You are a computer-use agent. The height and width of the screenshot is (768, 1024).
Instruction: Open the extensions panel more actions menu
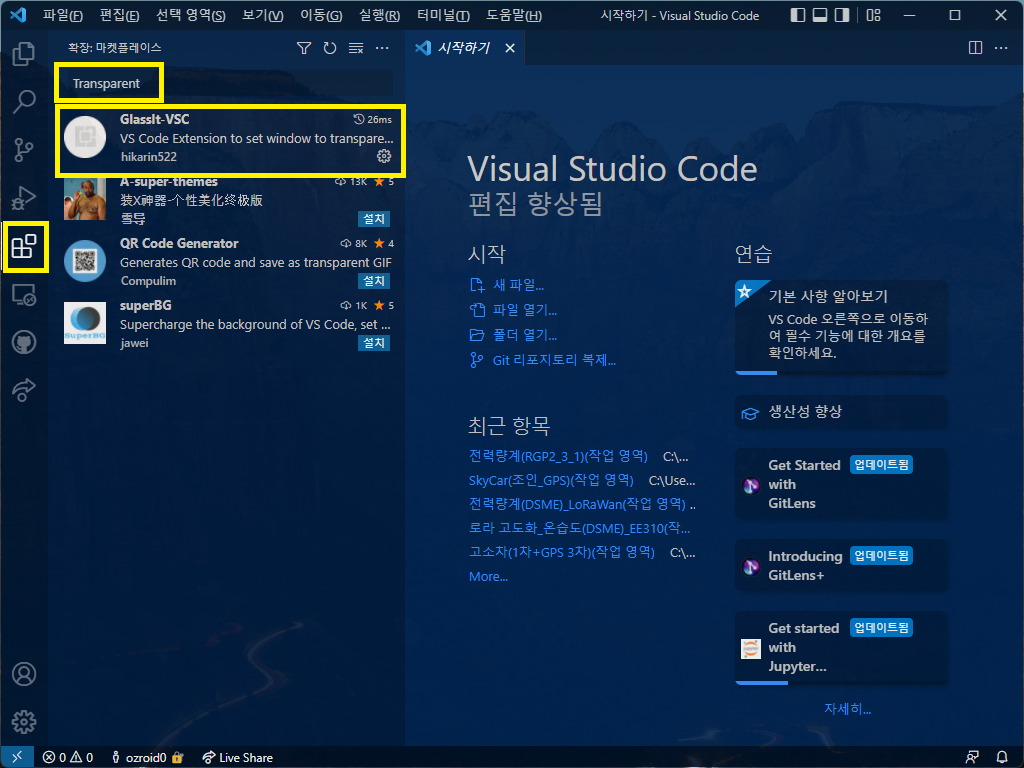click(x=382, y=48)
